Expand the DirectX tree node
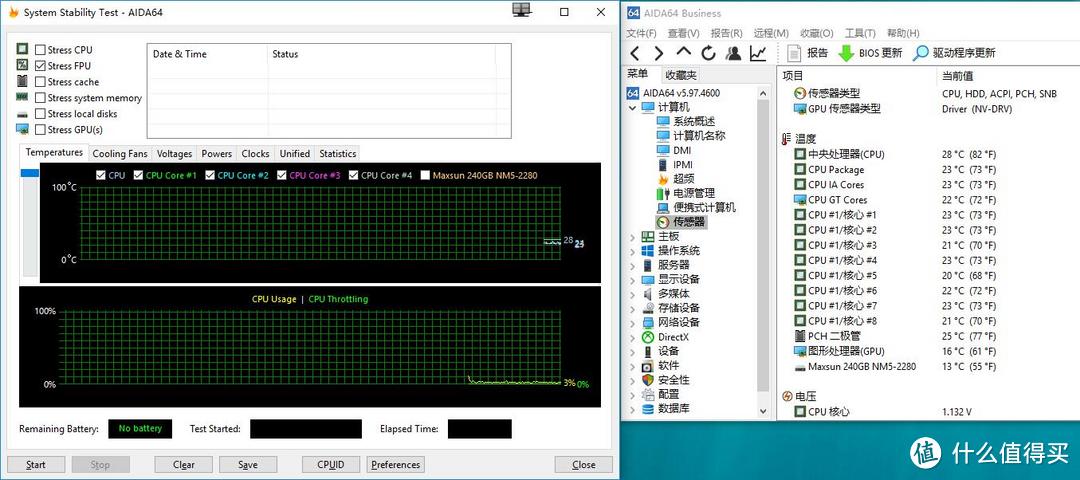 632,337
